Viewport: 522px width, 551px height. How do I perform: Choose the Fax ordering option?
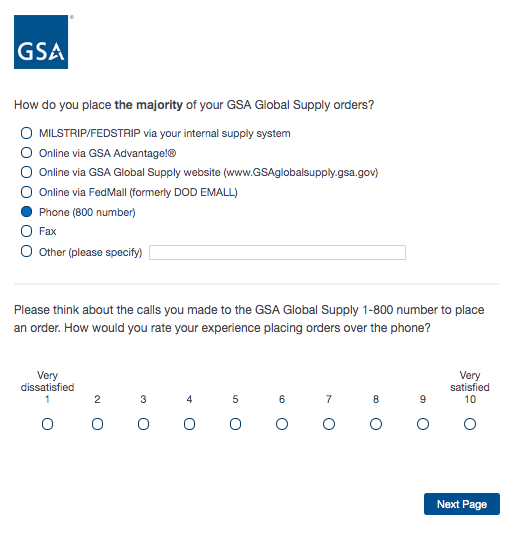tap(26, 231)
